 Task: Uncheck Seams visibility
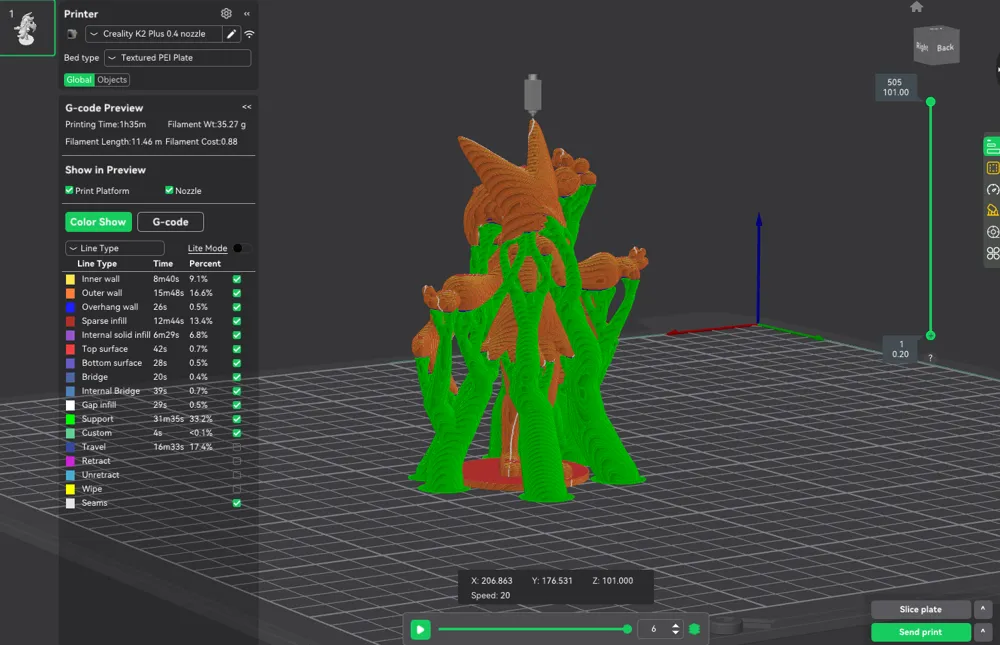[x=237, y=503]
